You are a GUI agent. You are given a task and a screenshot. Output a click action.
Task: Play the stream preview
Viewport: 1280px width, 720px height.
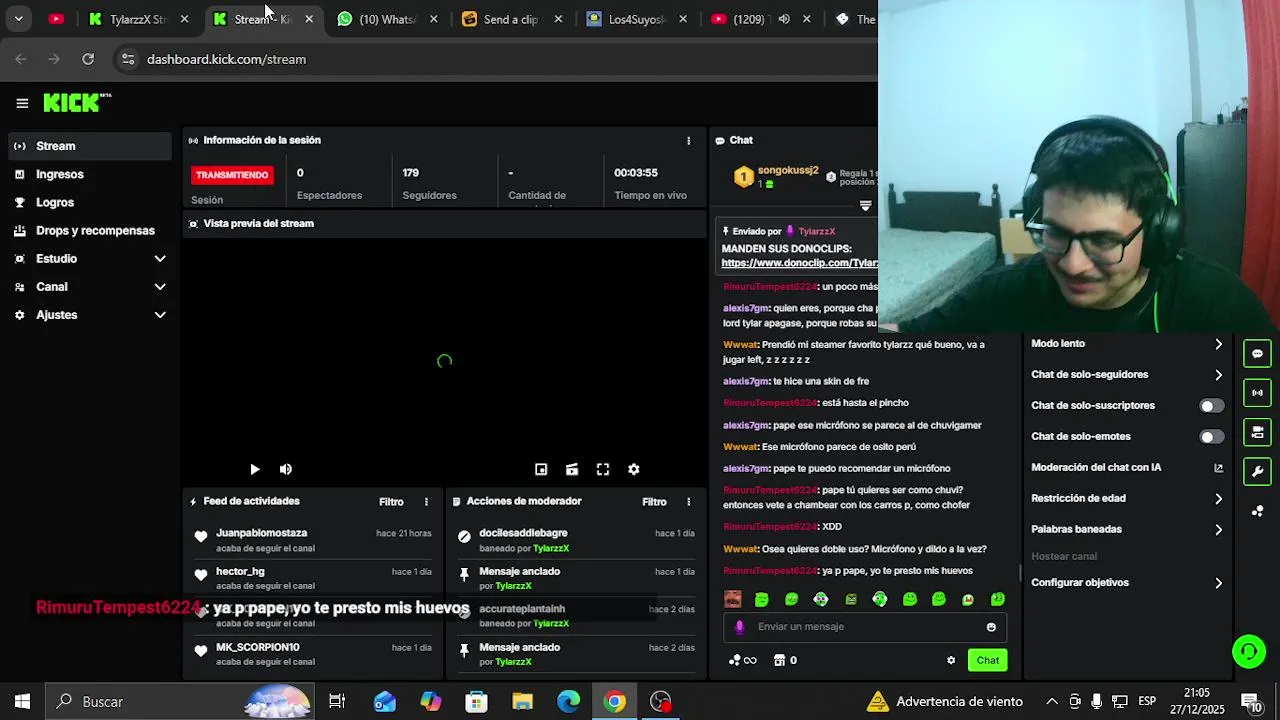[255, 469]
